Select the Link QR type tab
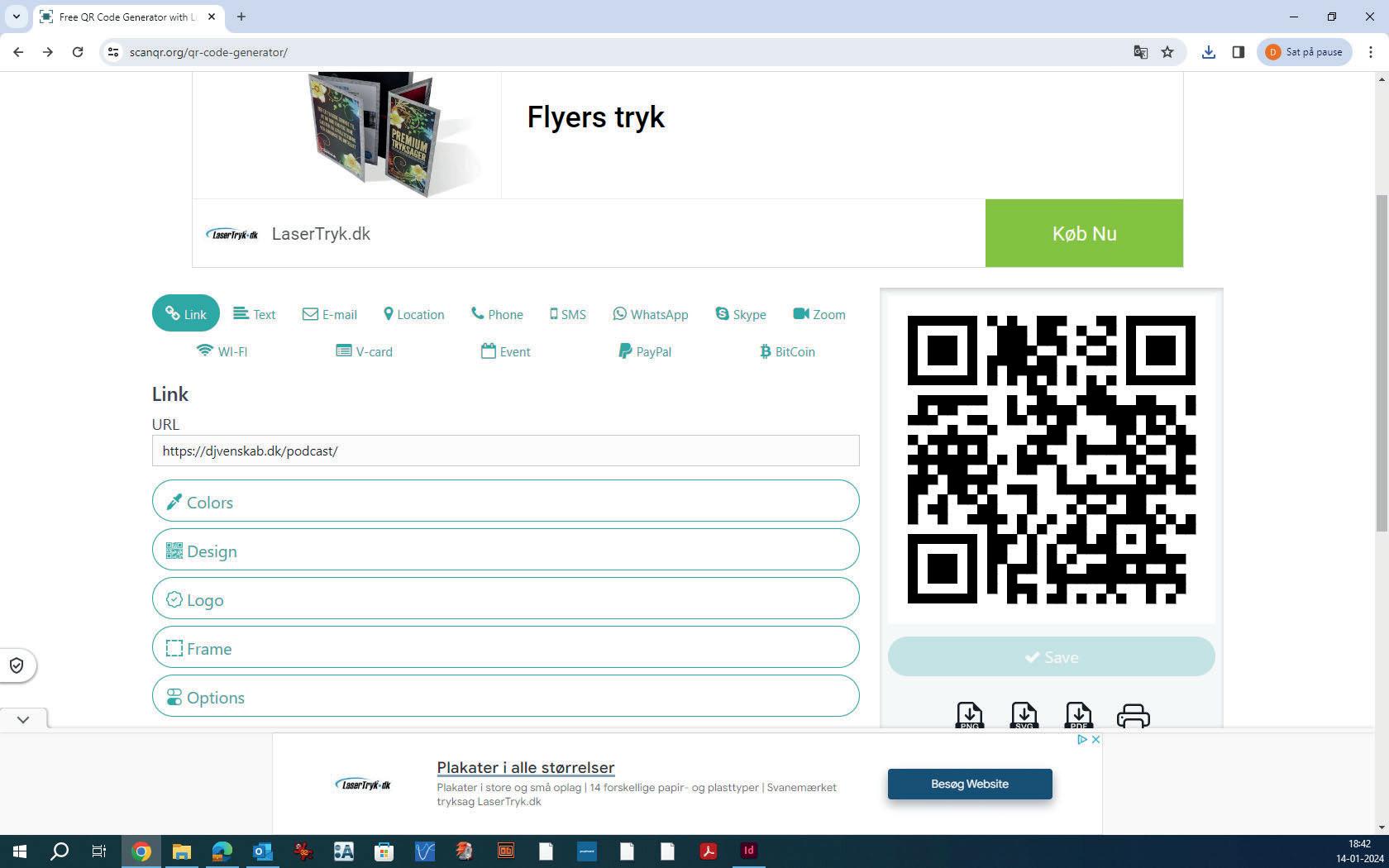 [x=186, y=313]
